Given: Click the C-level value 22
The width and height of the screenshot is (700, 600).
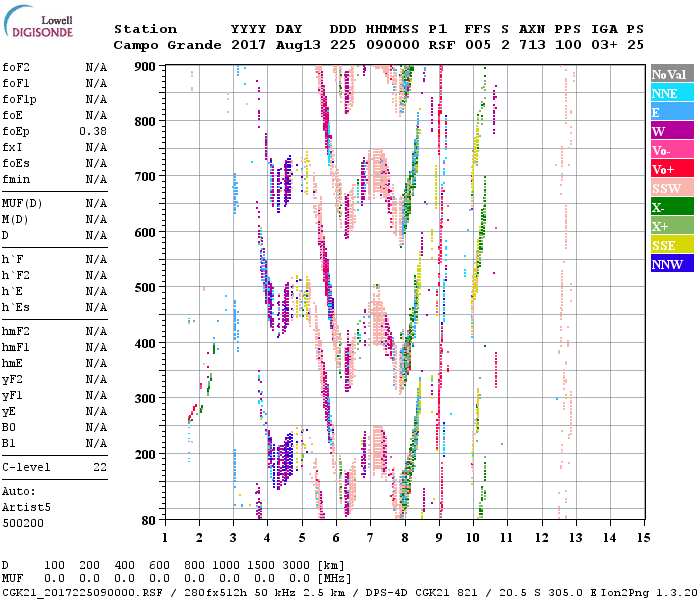Looking at the screenshot, I should tap(100, 467).
